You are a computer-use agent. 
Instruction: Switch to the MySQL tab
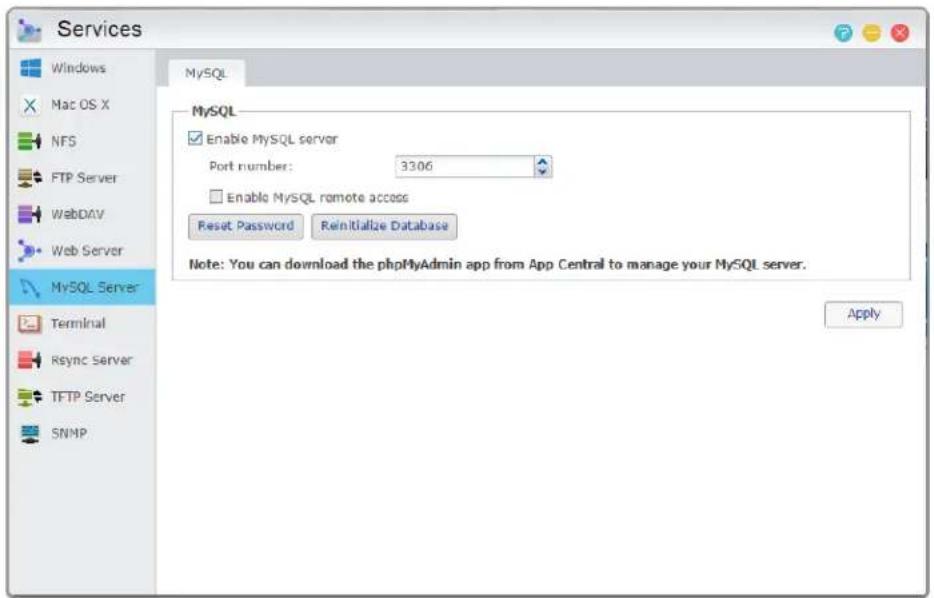click(x=206, y=73)
